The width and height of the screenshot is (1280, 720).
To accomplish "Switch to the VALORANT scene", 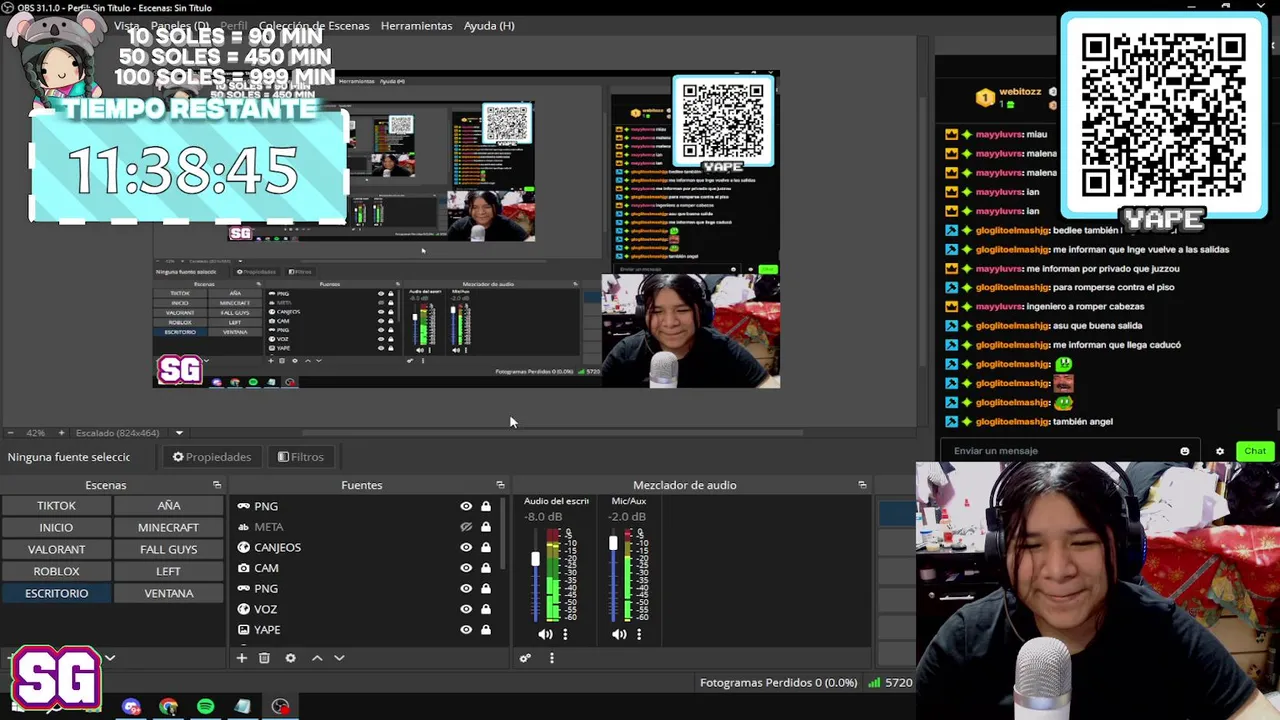I will tap(56, 550).
